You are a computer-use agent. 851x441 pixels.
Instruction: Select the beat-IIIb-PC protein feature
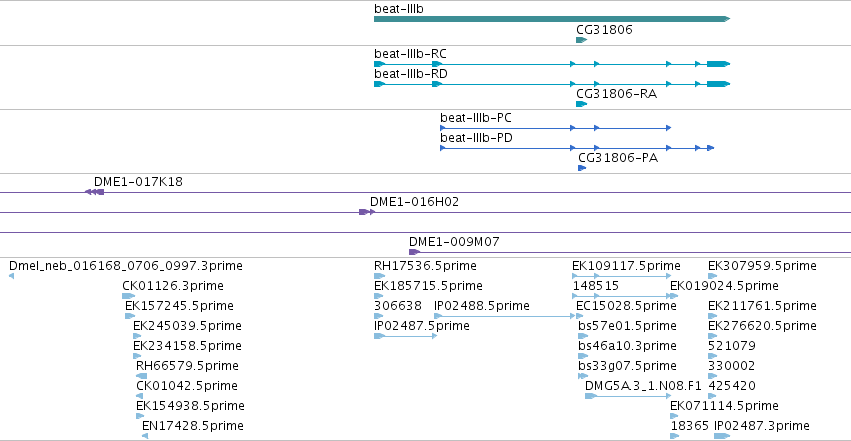pos(556,128)
